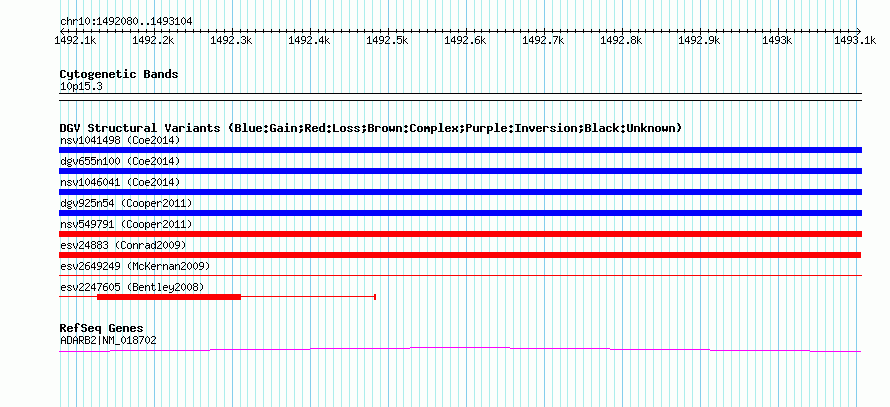Click the end cap marker of esv2247605
The image size is (890, 407).
click(x=375, y=297)
